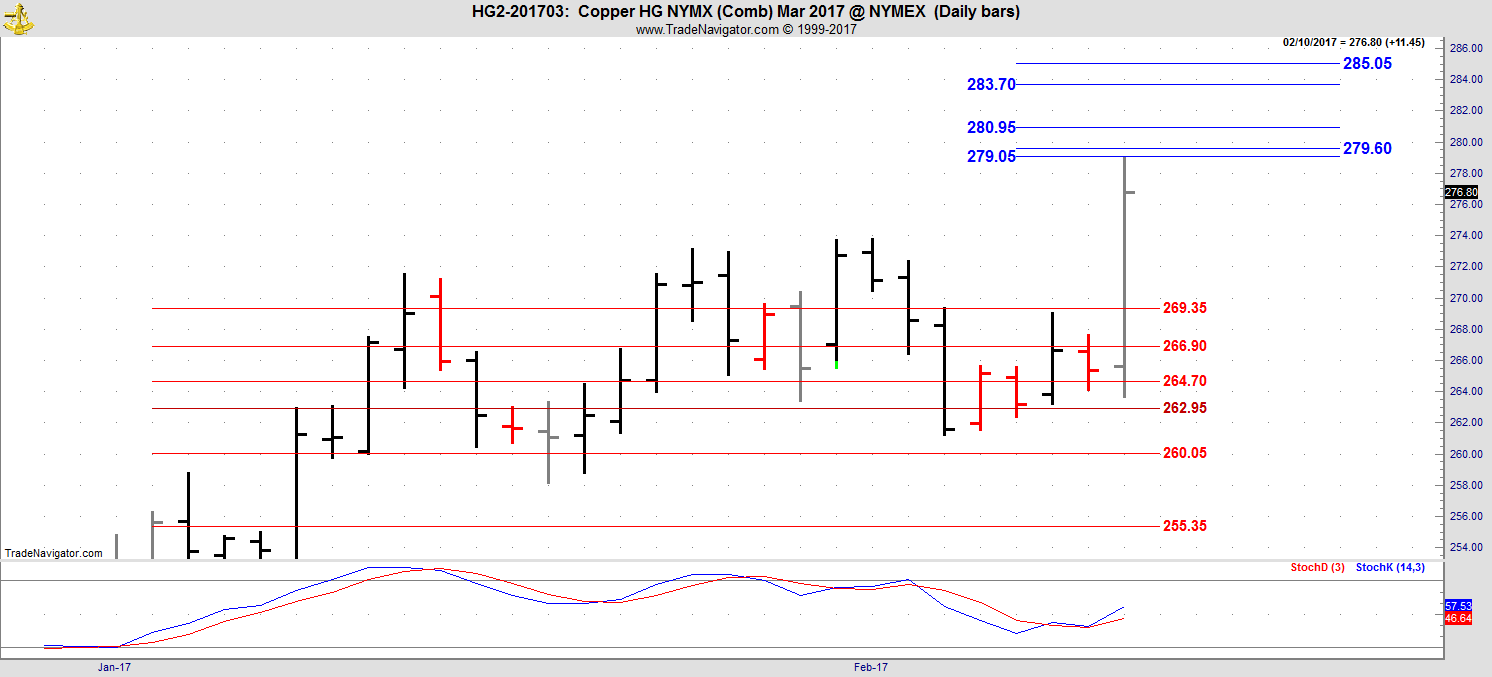Select the 285.05 blue resistance label
This screenshot has height=677, width=1492.
point(1367,63)
